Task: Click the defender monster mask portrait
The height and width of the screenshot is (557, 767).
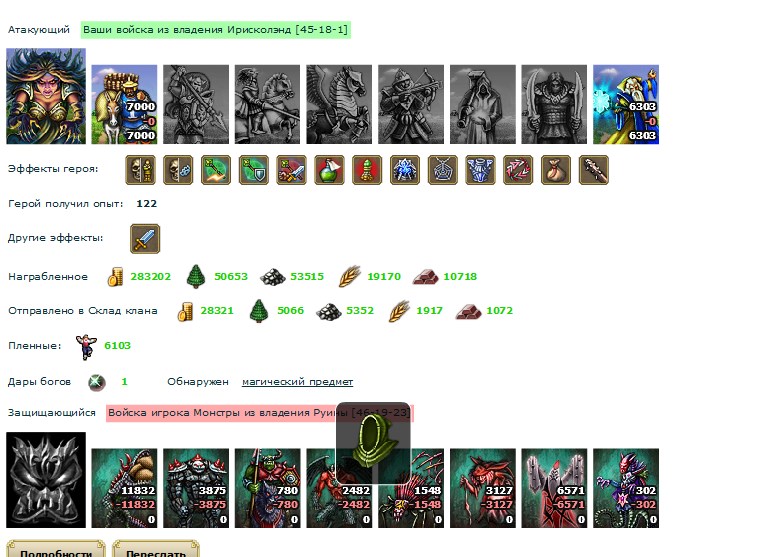Action: pyautogui.click(x=46, y=480)
